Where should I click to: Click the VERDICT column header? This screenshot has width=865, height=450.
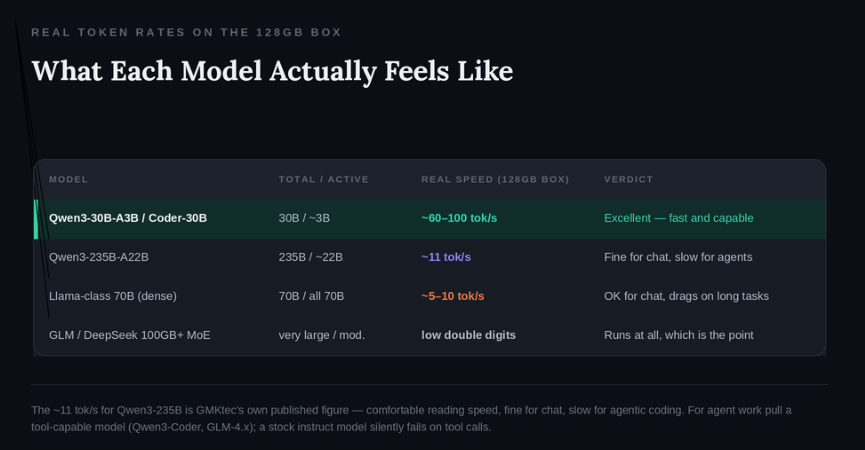[628, 179]
